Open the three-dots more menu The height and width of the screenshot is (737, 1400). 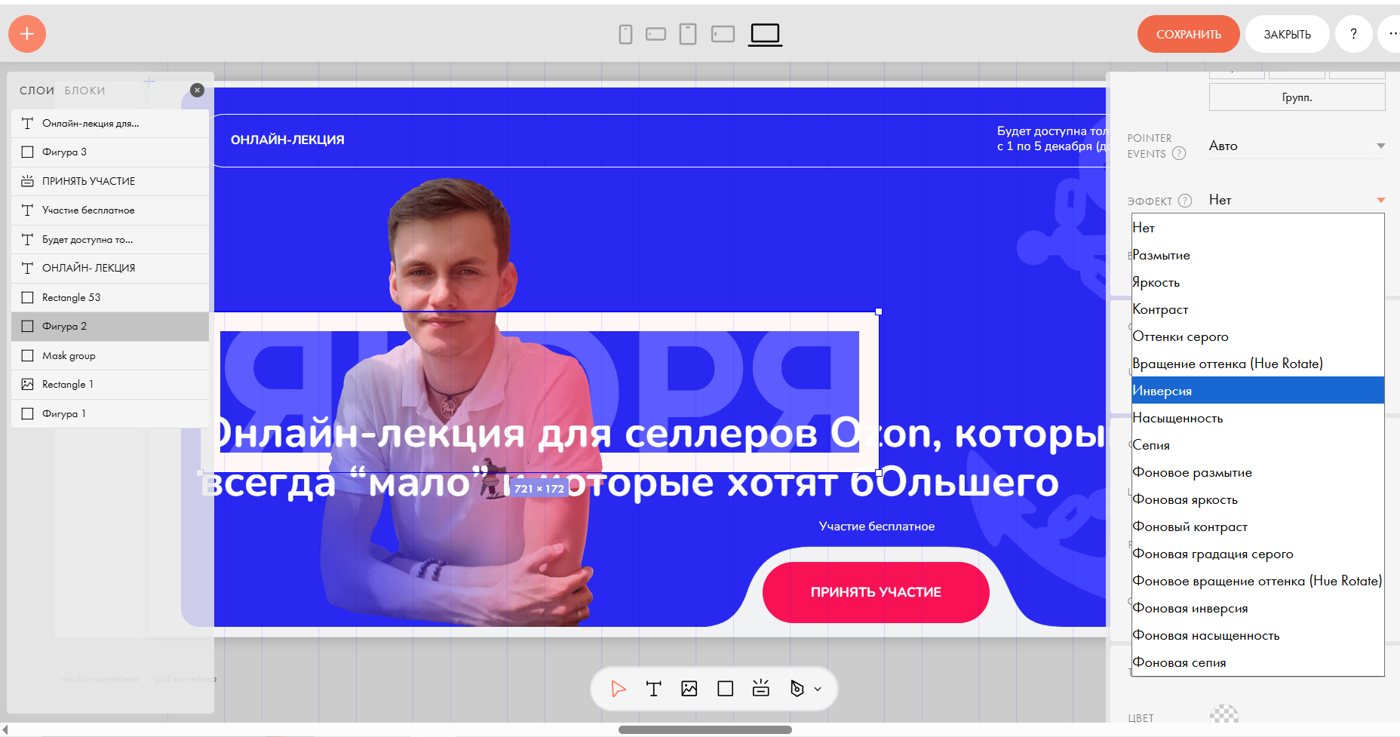click(x=1391, y=34)
